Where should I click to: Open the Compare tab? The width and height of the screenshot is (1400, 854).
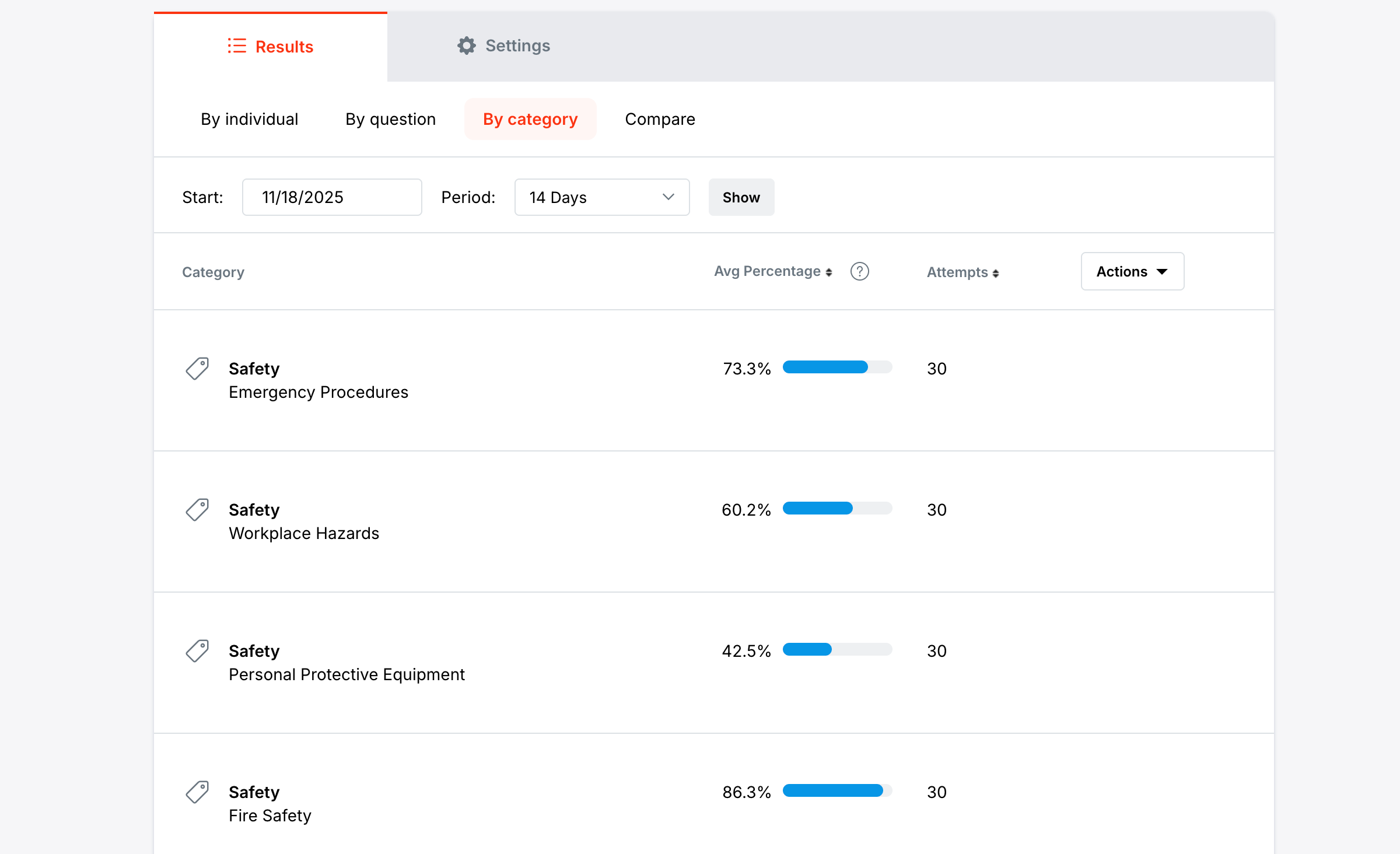pos(660,119)
